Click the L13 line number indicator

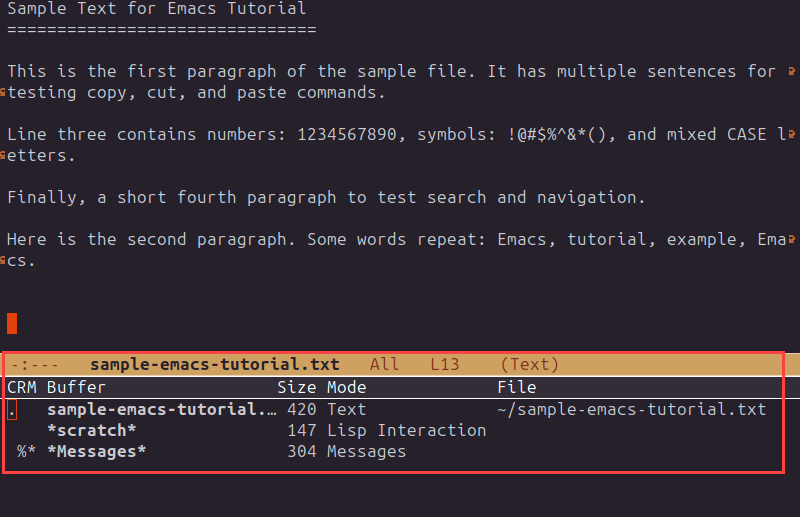point(447,365)
